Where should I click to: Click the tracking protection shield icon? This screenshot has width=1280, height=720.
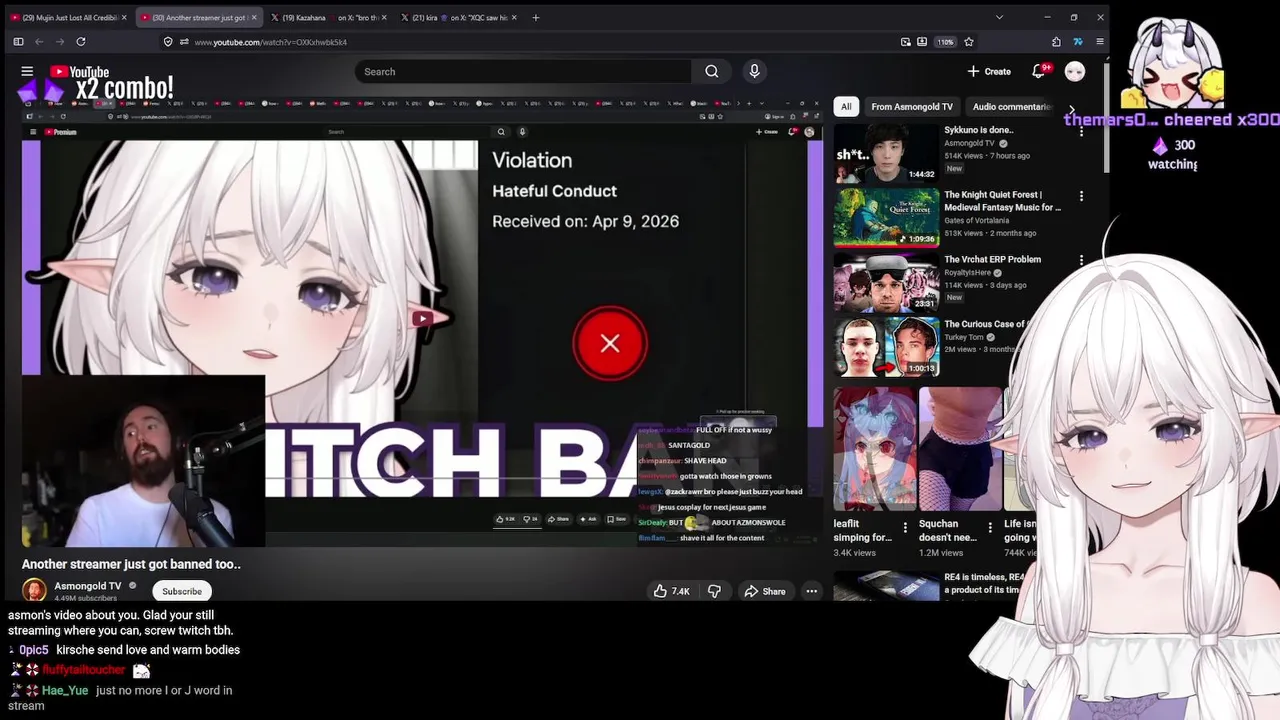pyautogui.click(x=168, y=42)
